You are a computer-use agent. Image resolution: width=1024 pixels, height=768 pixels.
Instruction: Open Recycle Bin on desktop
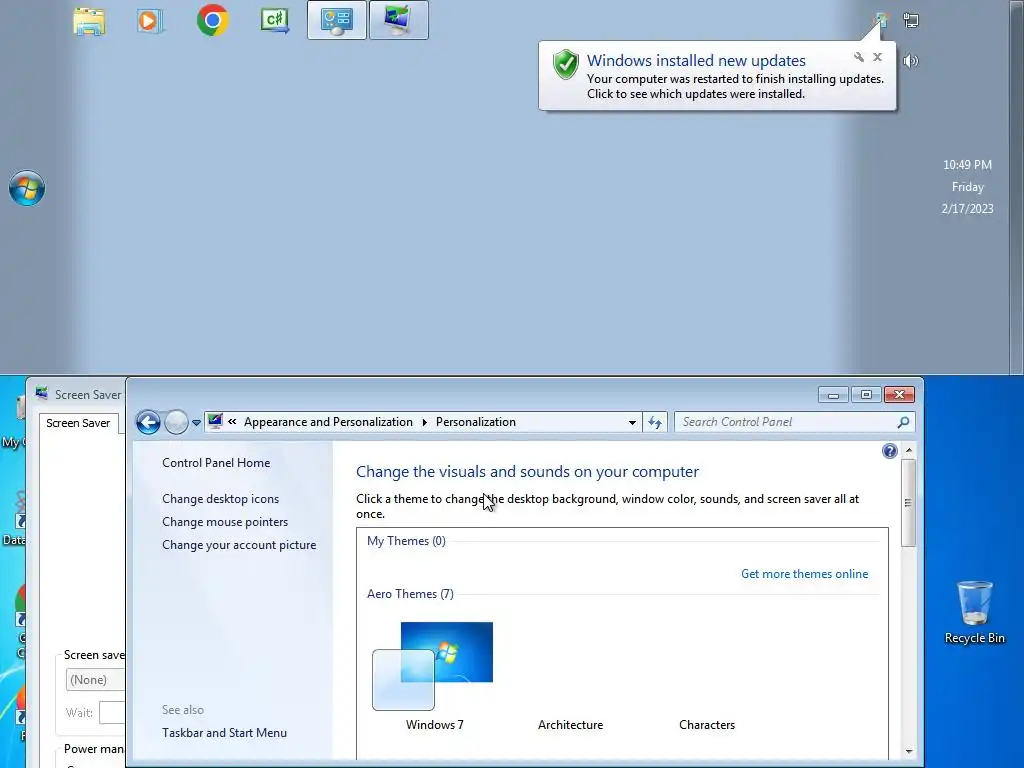974,613
